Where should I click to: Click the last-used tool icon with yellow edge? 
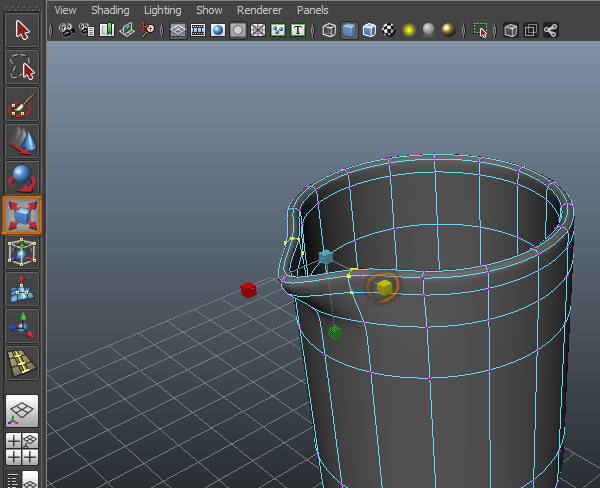click(22, 363)
